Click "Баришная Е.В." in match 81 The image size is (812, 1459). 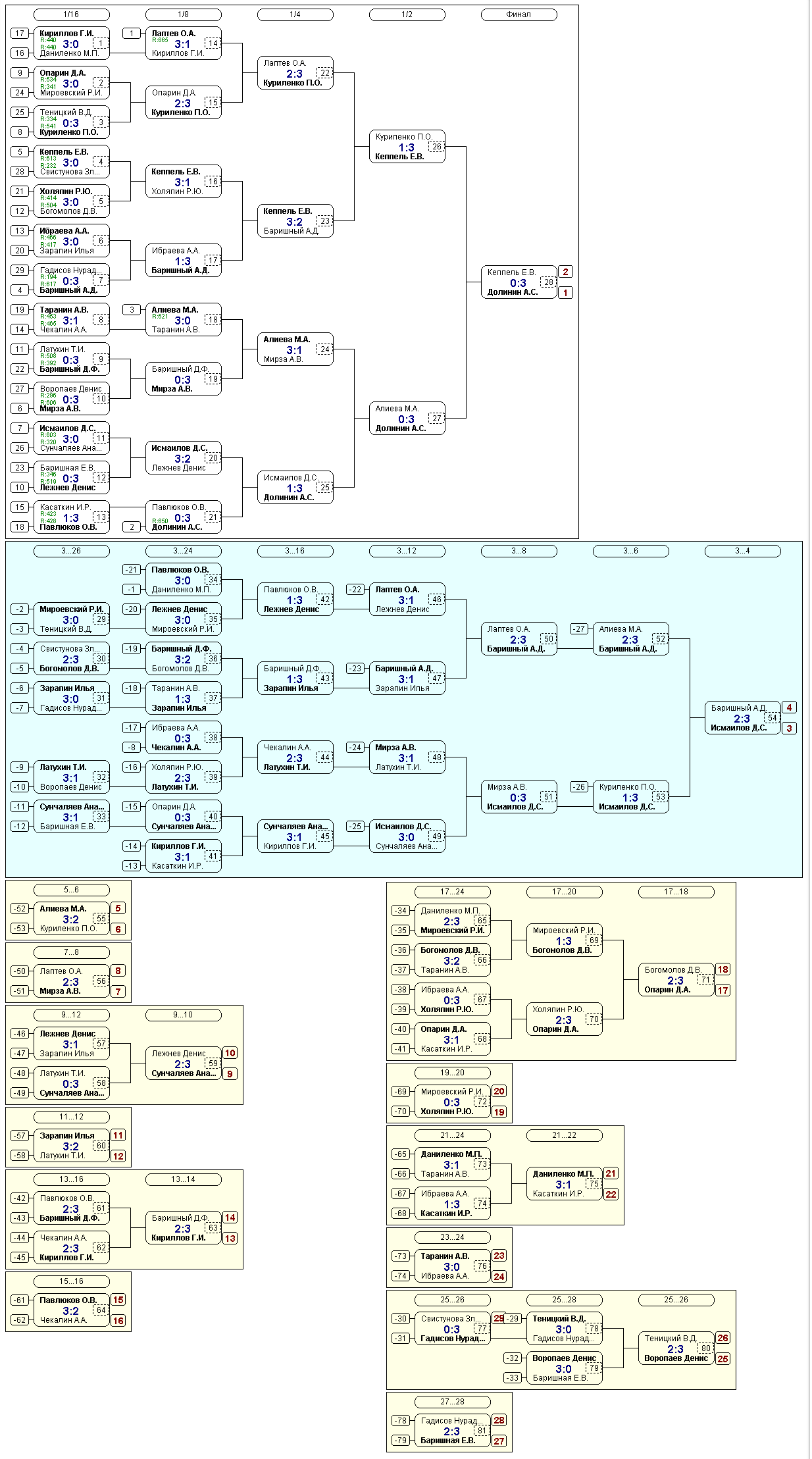point(447,1441)
